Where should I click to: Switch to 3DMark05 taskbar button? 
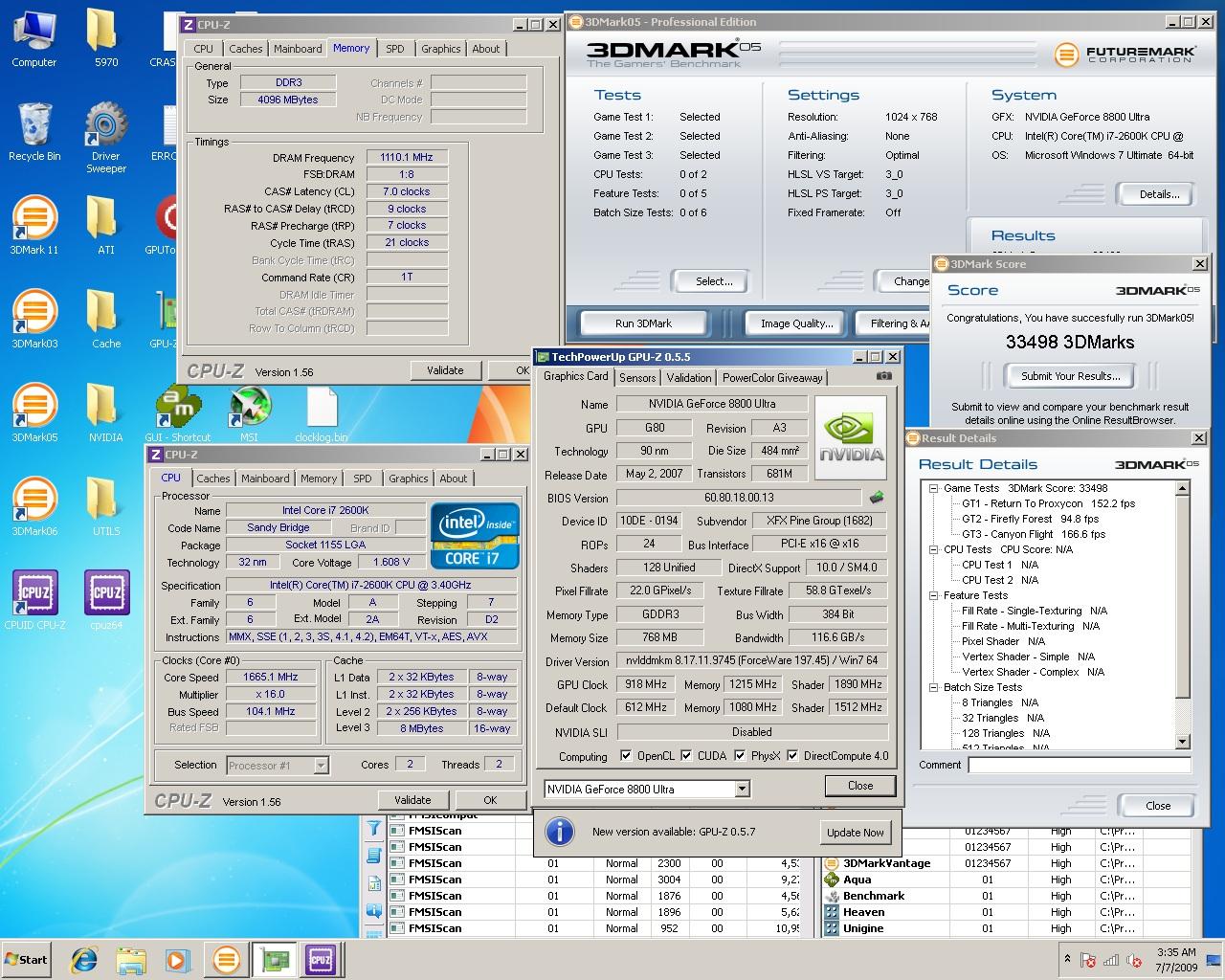[226, 959]
